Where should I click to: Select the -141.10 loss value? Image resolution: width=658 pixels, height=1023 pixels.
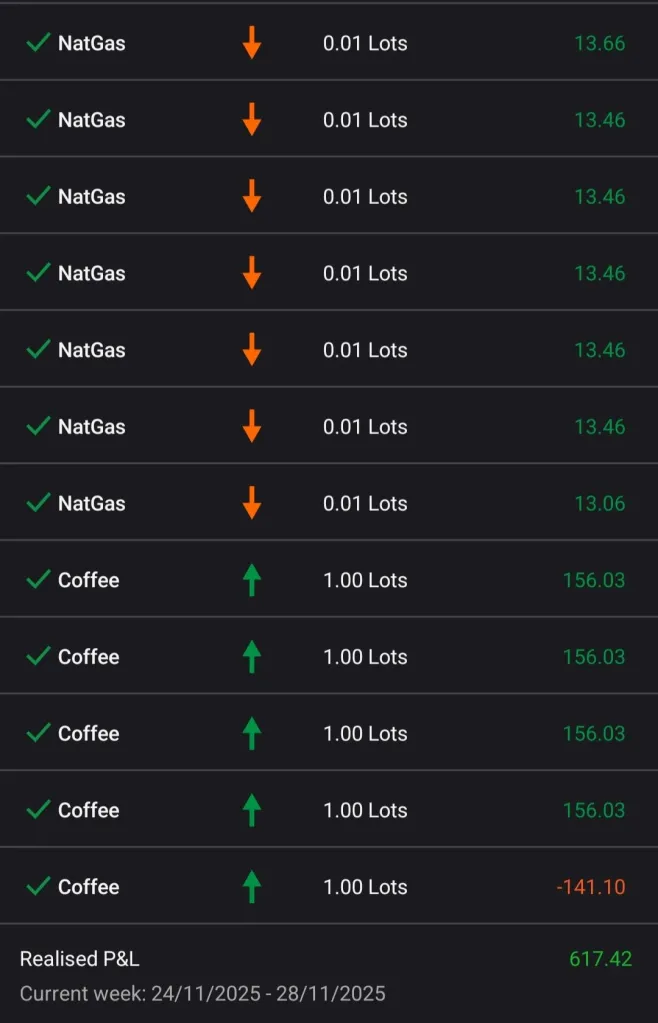pyautogui.click(x=590, y=886)
